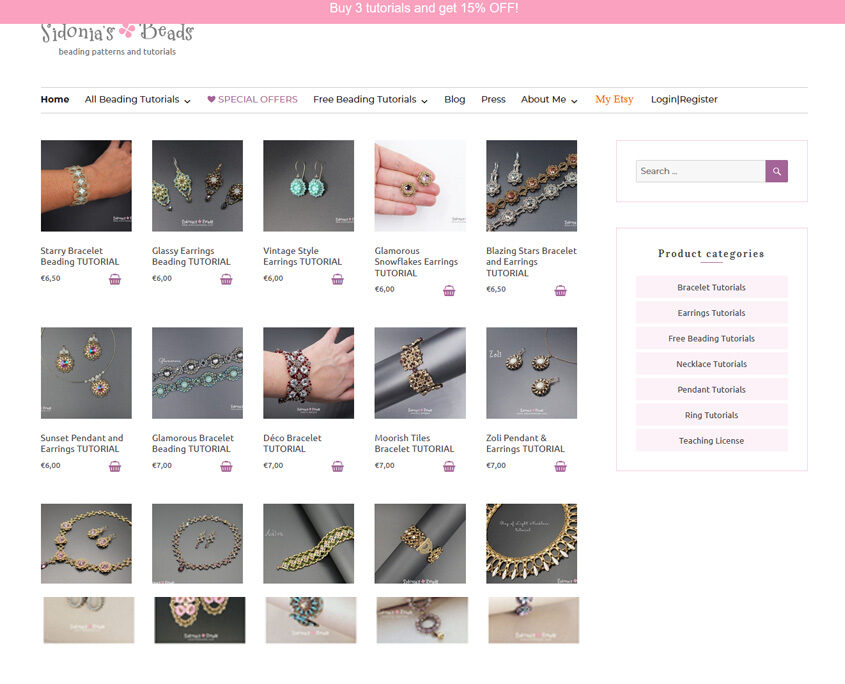Open the My Etsy link
Viewport: 845px width, 684px height.
click(x=614, y=100)
